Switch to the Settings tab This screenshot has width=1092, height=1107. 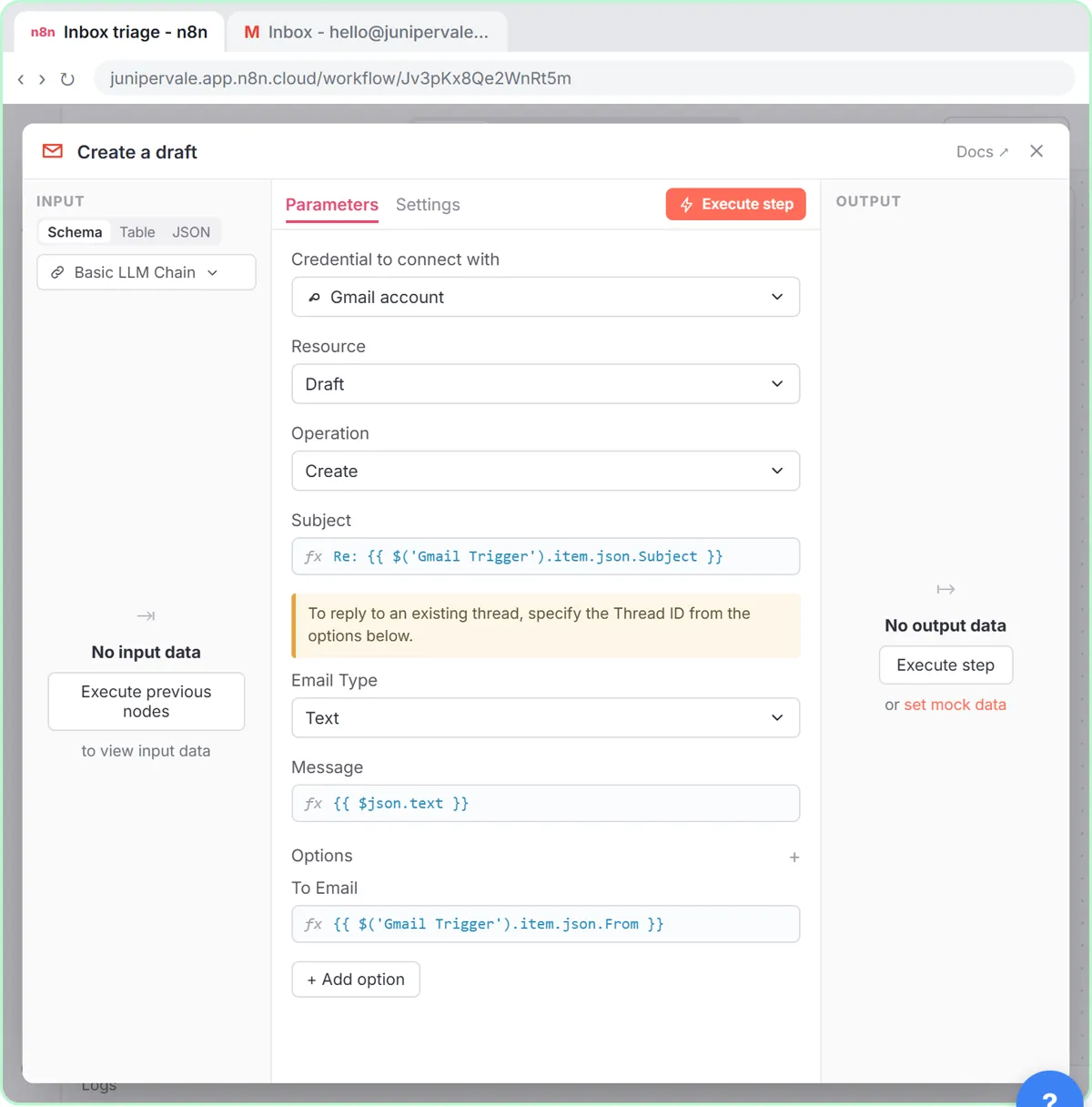(x=428, y=205)
